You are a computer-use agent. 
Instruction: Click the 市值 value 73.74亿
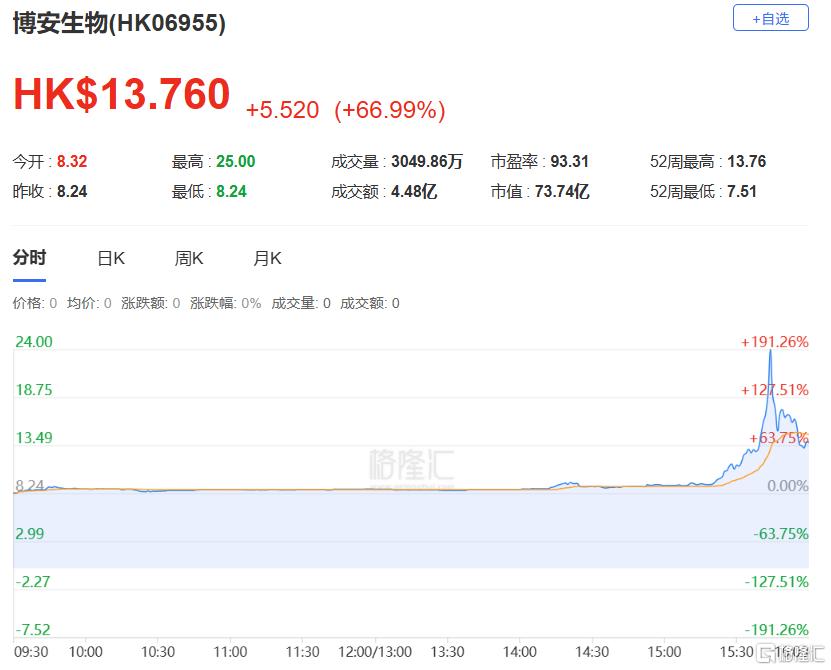pyautogui.click(x=562, y=191)
